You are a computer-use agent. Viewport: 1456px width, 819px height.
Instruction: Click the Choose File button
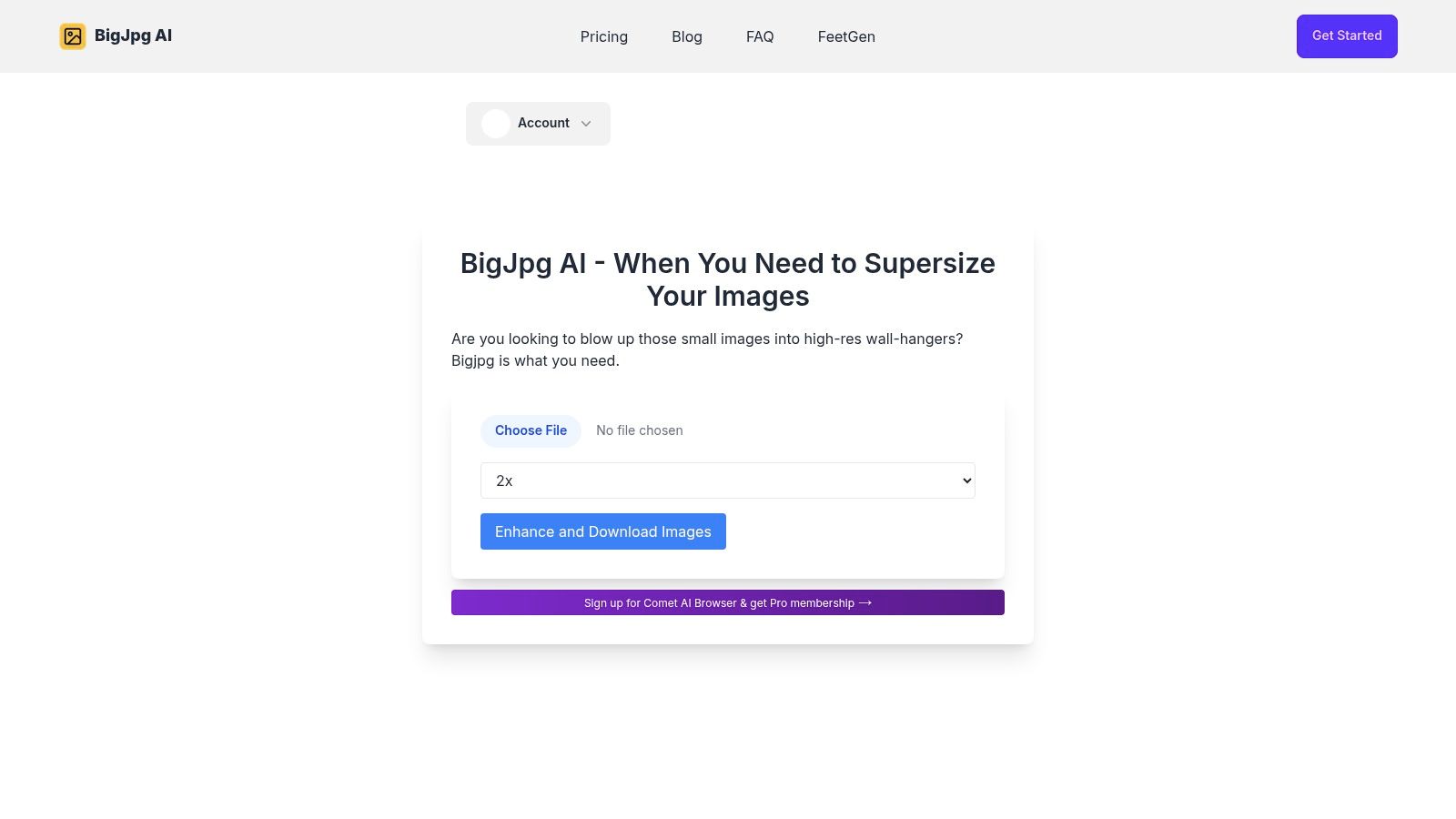[x=531, y=430]
